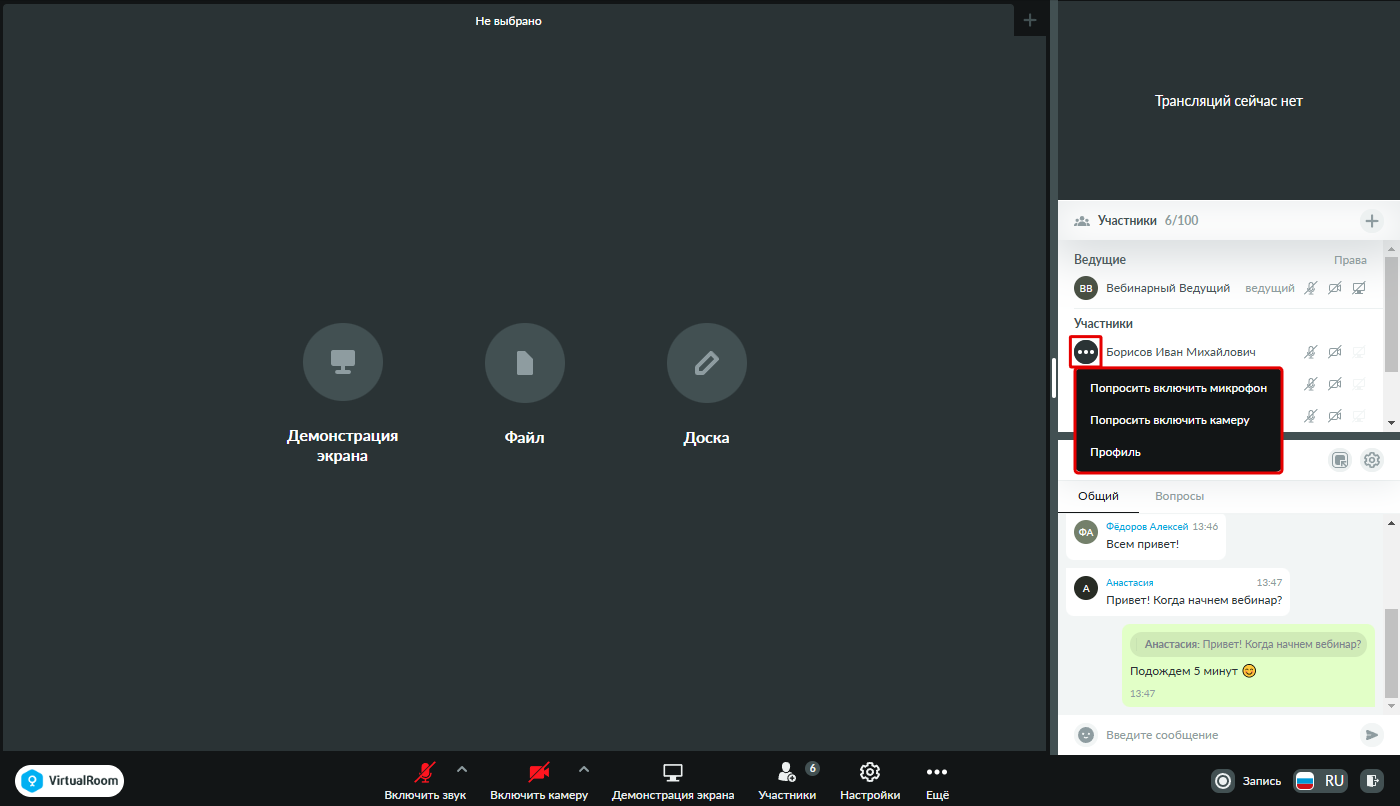Click the large Файл circle icon
The height and width of the screenshot is (806, 1400).
click(x=525, y=364)
